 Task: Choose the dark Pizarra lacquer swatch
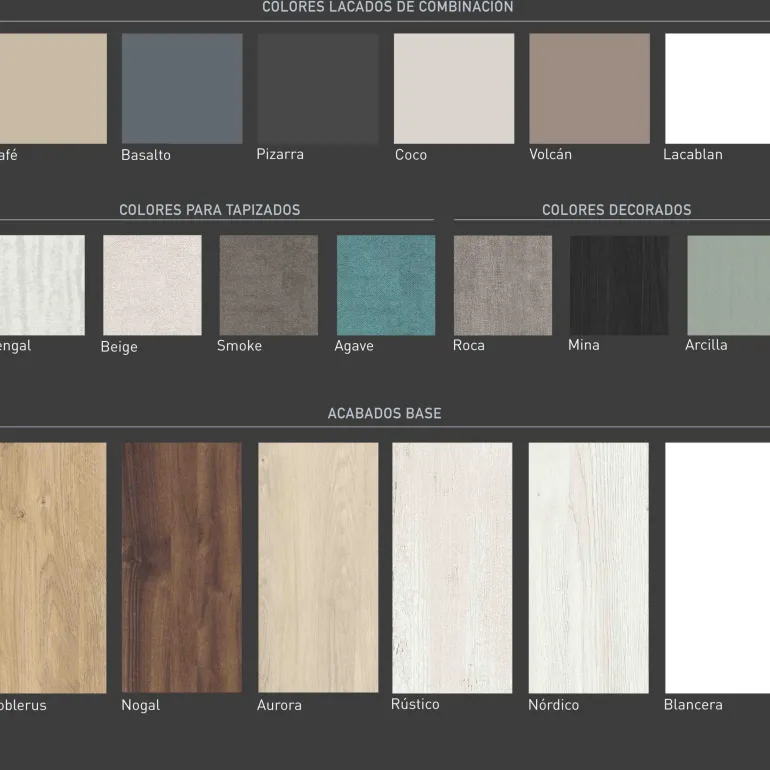click(x=318, y=88)
